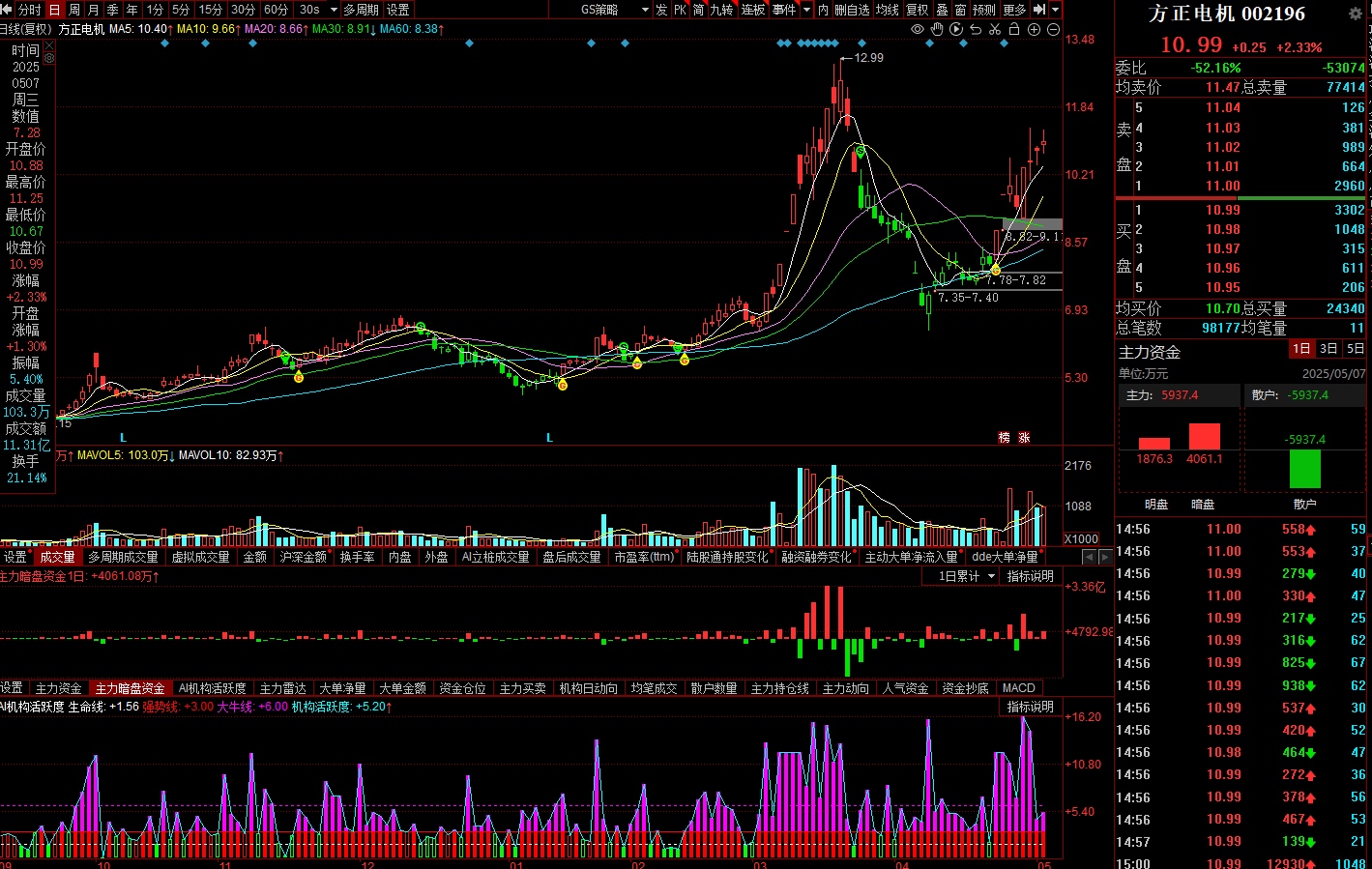The height and width of the screenshot is (869, 1372).
Task: Click the 榜 badge on chart
Action: (x=1004, y=438)
